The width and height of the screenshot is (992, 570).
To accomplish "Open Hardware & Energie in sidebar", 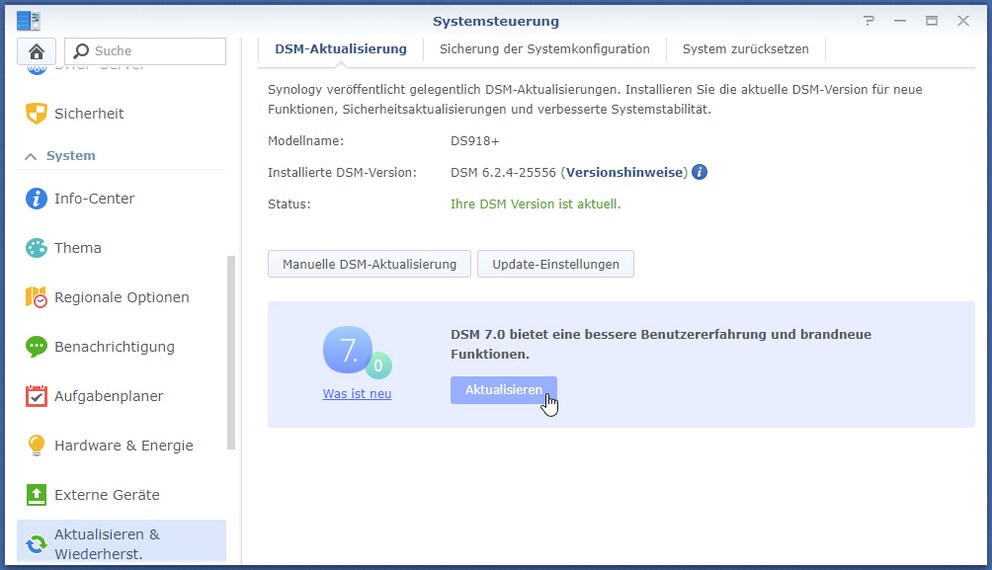I will pos(121,445).
